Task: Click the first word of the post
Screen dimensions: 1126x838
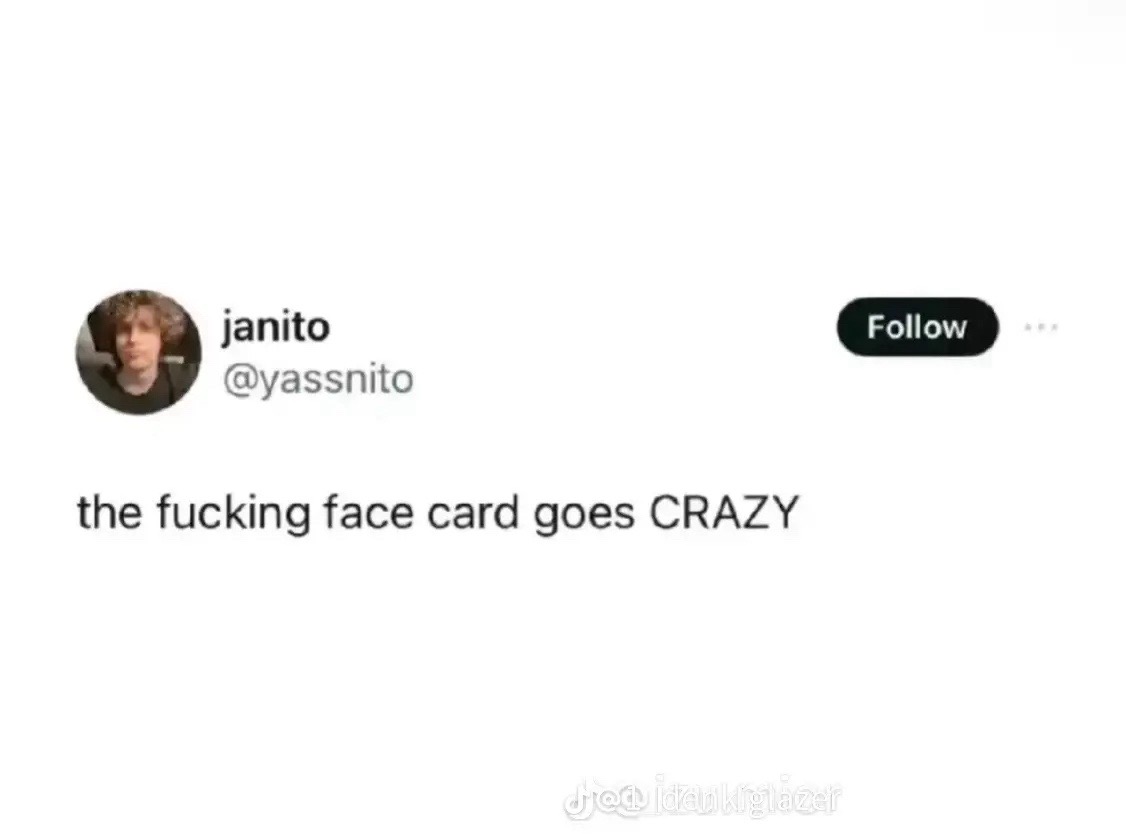Action: (109, 513)
